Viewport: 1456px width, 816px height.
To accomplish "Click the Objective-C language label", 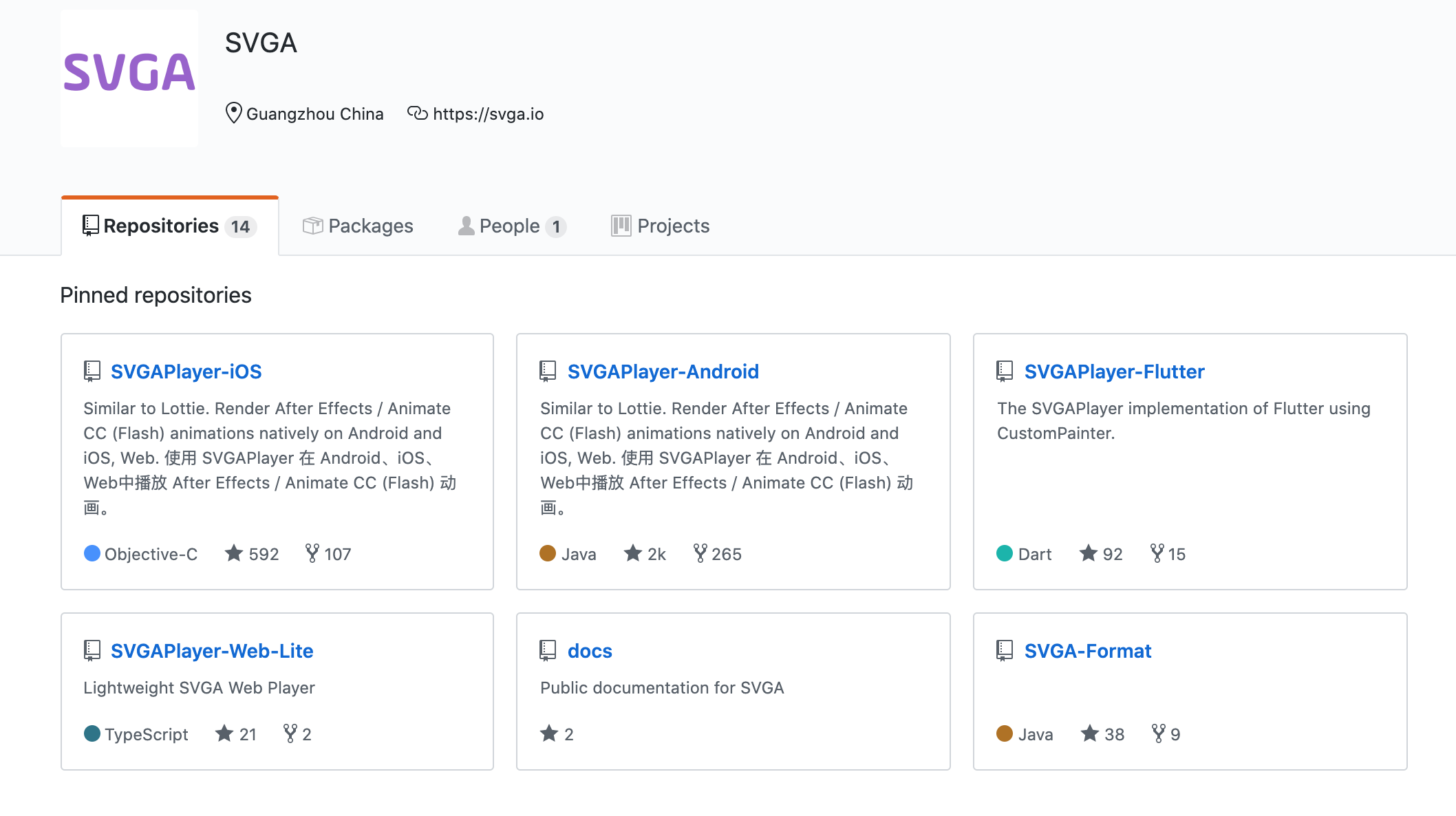I will click(151, 554).
